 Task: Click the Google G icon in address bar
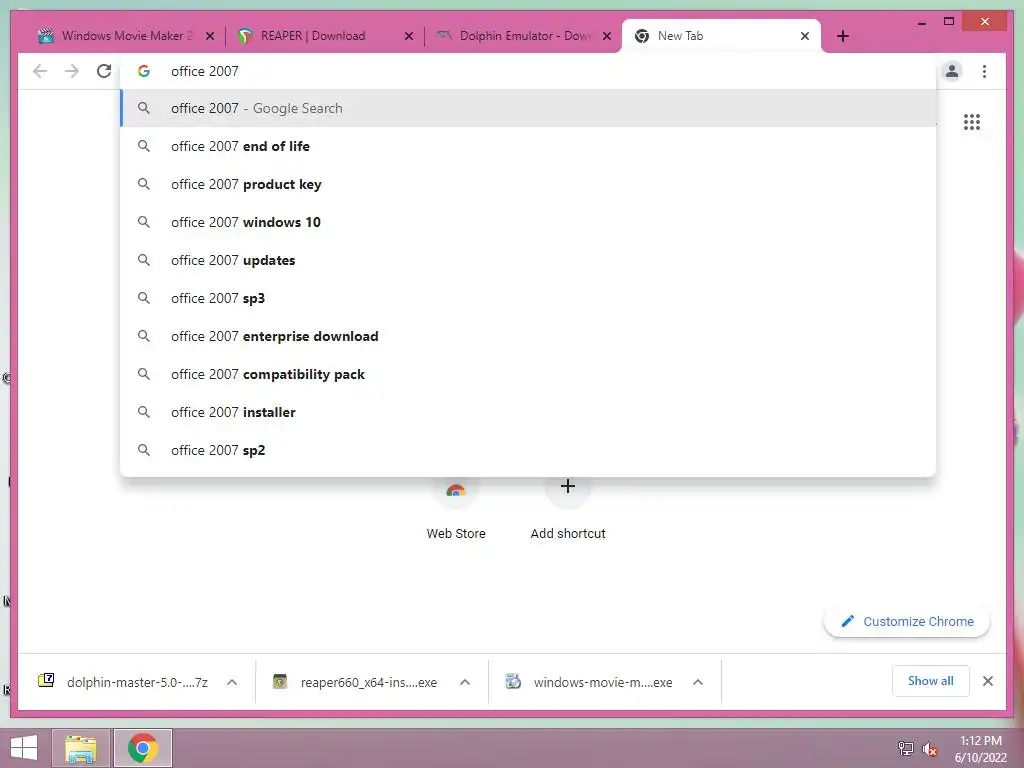click(144, 71)
